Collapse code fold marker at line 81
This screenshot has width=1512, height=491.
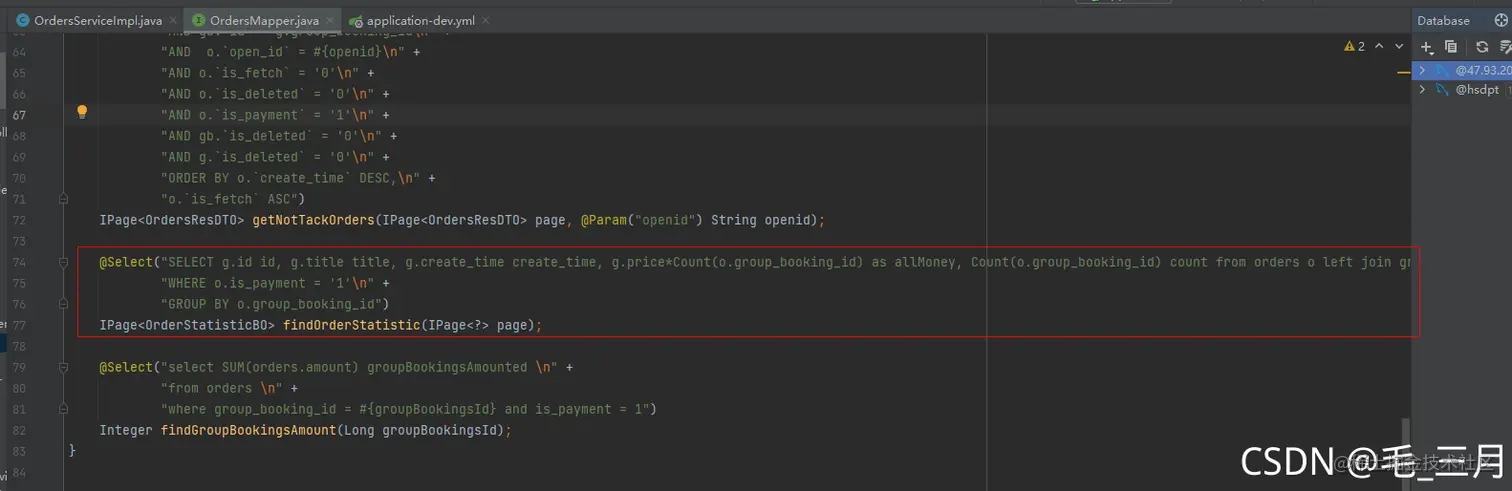62,409
